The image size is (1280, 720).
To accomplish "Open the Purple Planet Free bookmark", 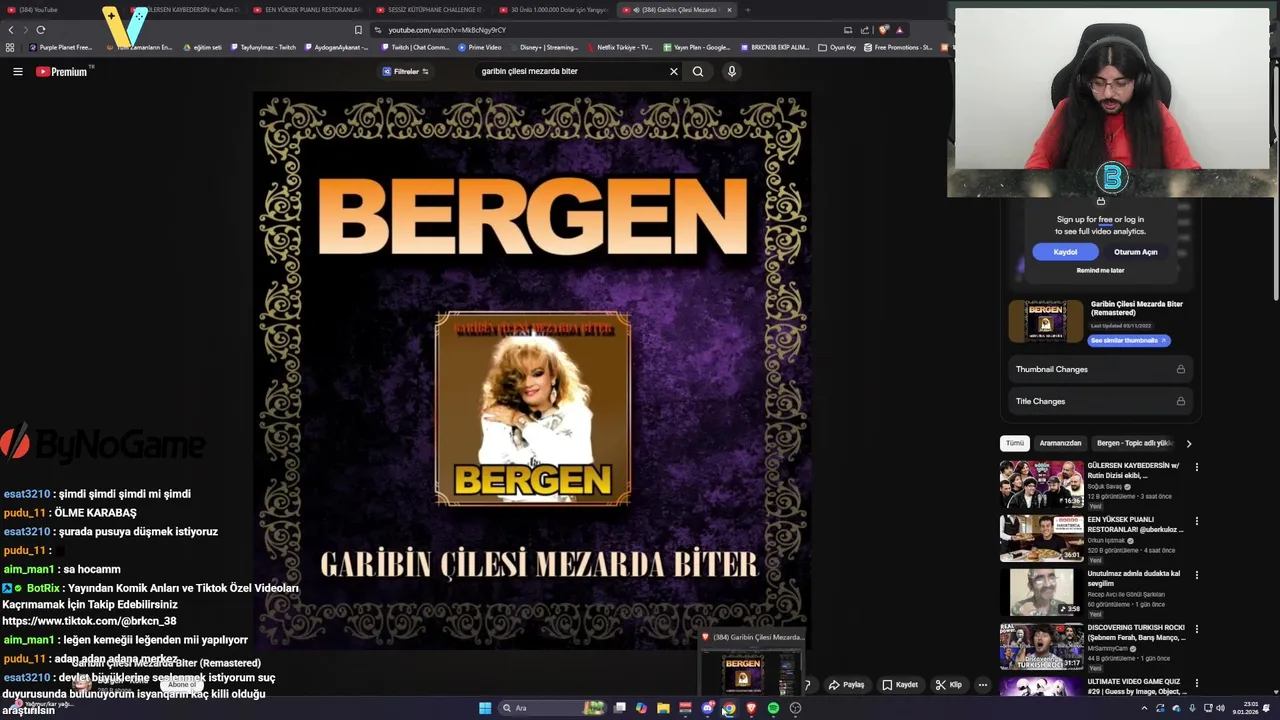I will coord(62,47).
